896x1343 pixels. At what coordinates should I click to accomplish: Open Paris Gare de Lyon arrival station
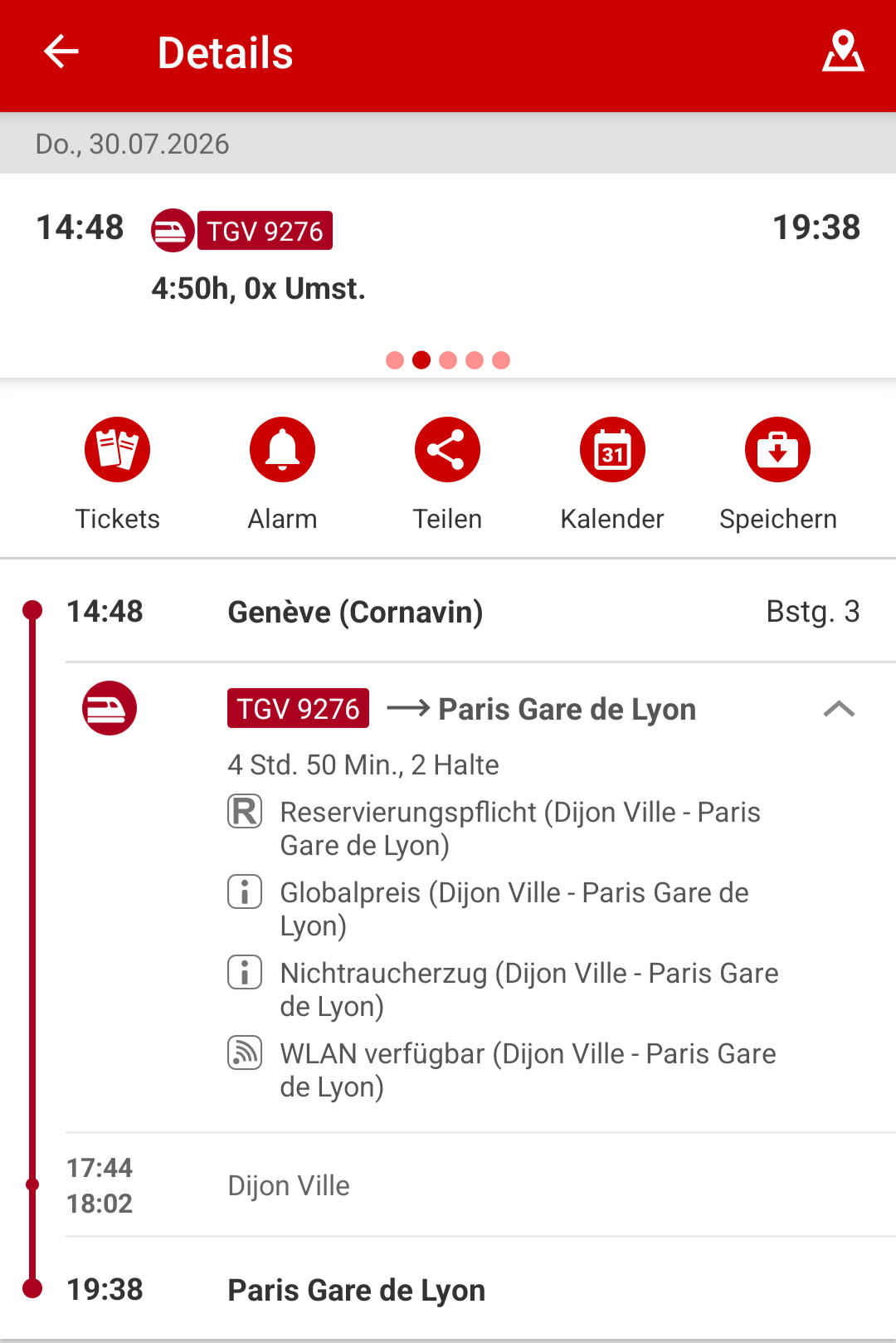coord(357,1290)
